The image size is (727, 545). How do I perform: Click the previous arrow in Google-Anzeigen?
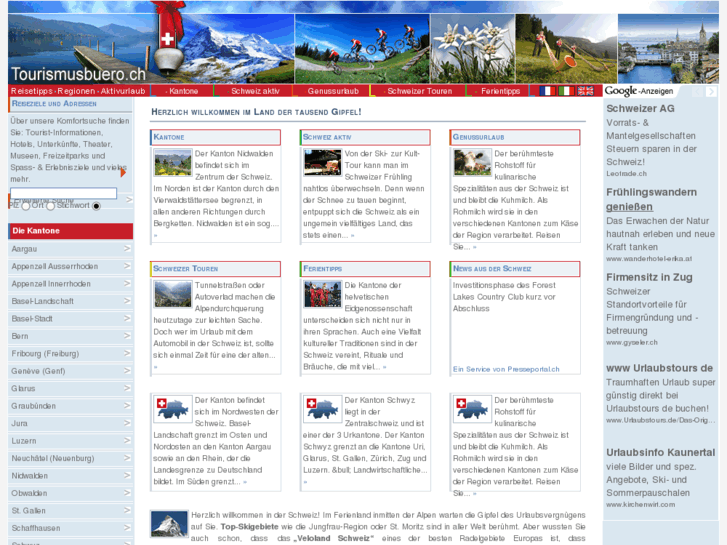point(697,91)
